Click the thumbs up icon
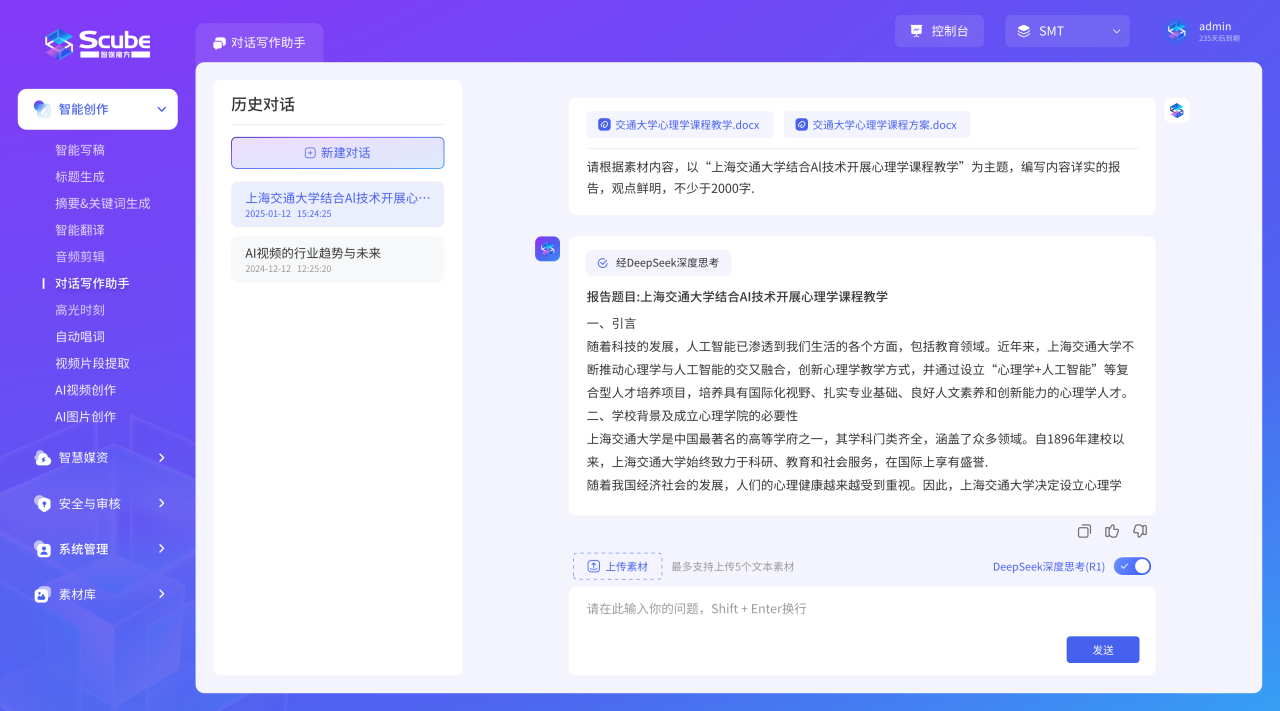 point(1112,531)
